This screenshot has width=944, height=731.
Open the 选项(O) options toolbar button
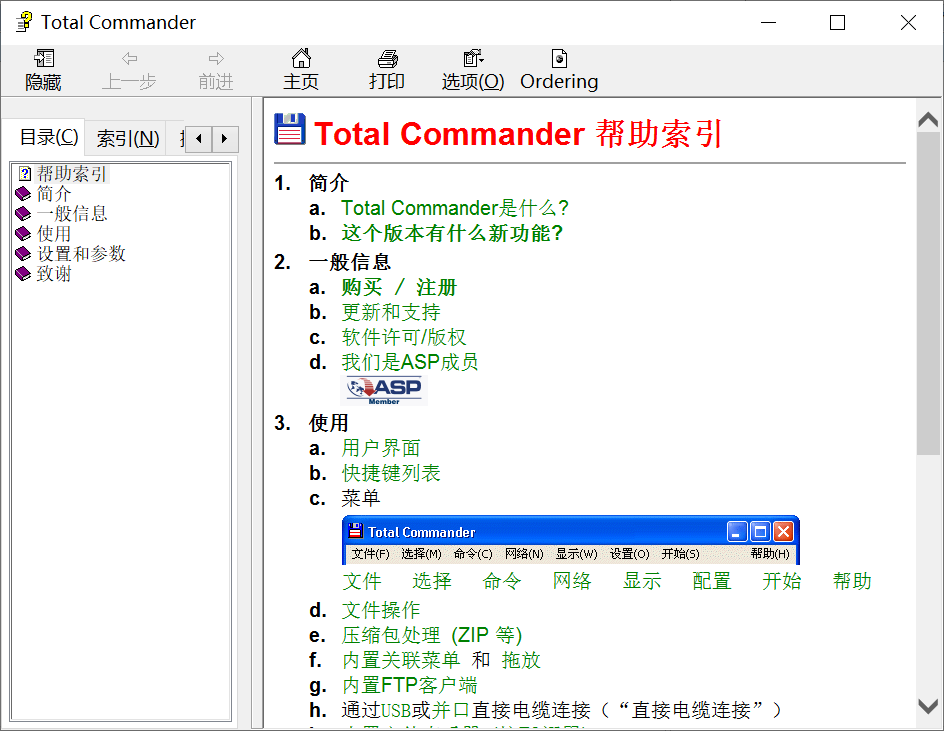coord(473,70)
